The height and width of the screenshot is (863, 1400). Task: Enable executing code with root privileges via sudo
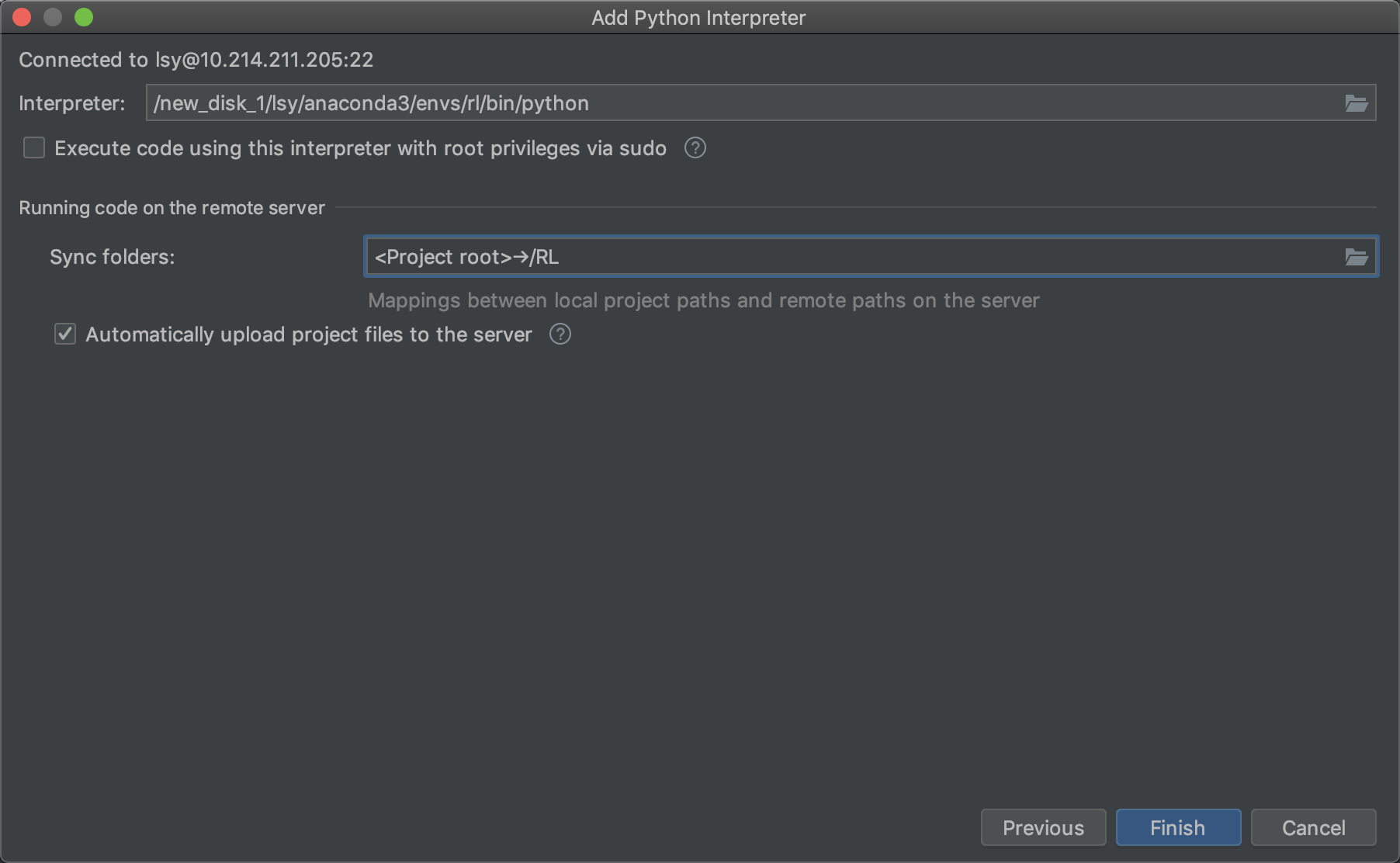click(x=34, y=147)
